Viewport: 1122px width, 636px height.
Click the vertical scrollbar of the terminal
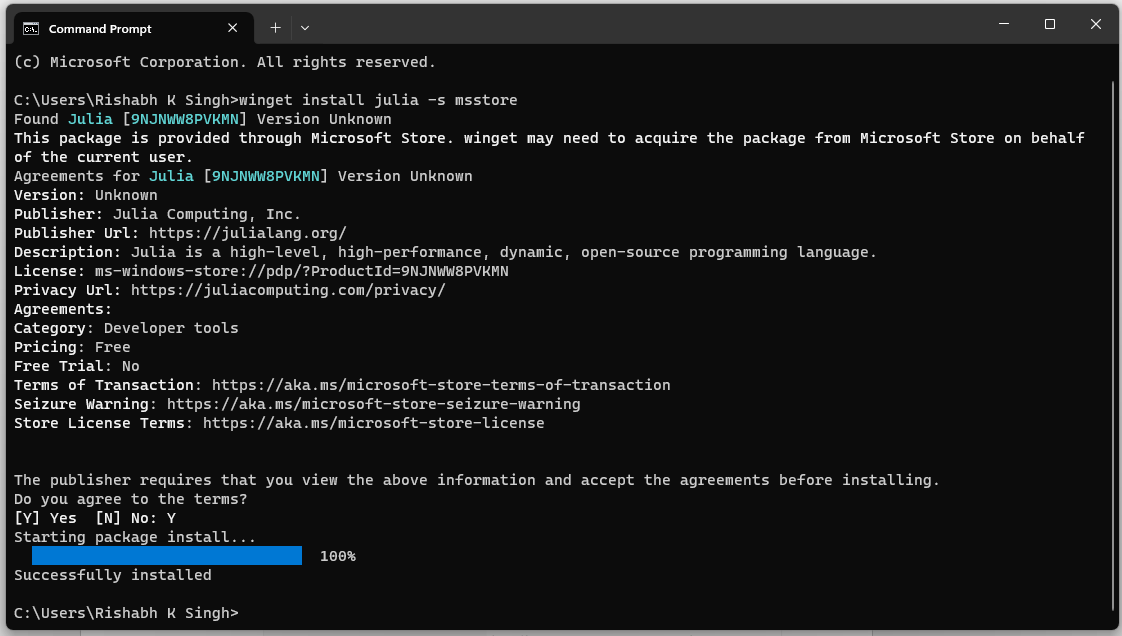coord(1114,336)
